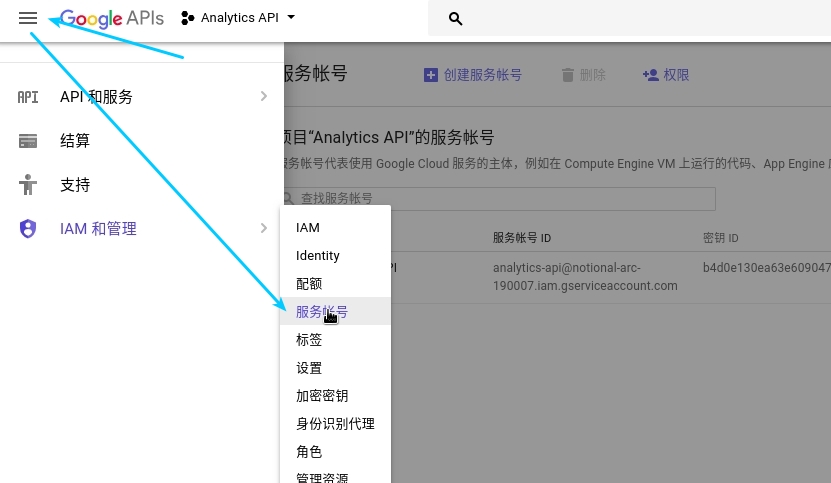
Task: Click the 密钥 ID column header
Action: (721, 238)
